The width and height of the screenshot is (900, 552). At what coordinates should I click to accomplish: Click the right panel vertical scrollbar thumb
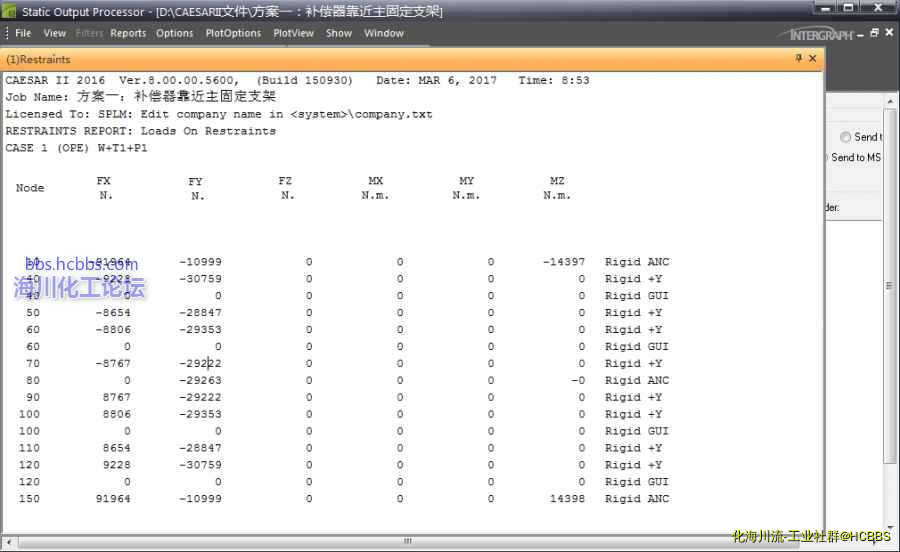[x=890, y=285]
